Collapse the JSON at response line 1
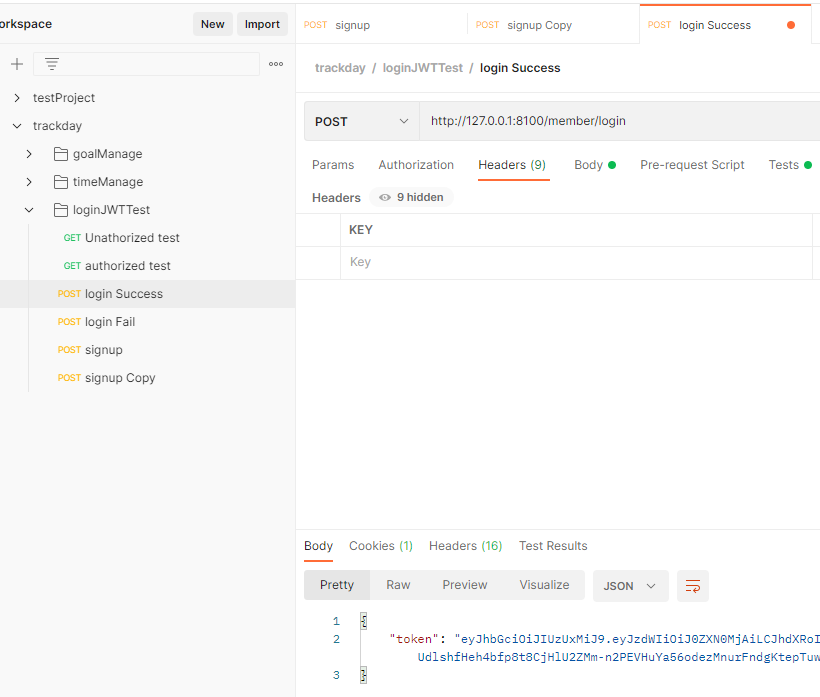Image resolution: width=820 pixels, height=697 pixels. point(363,621)
